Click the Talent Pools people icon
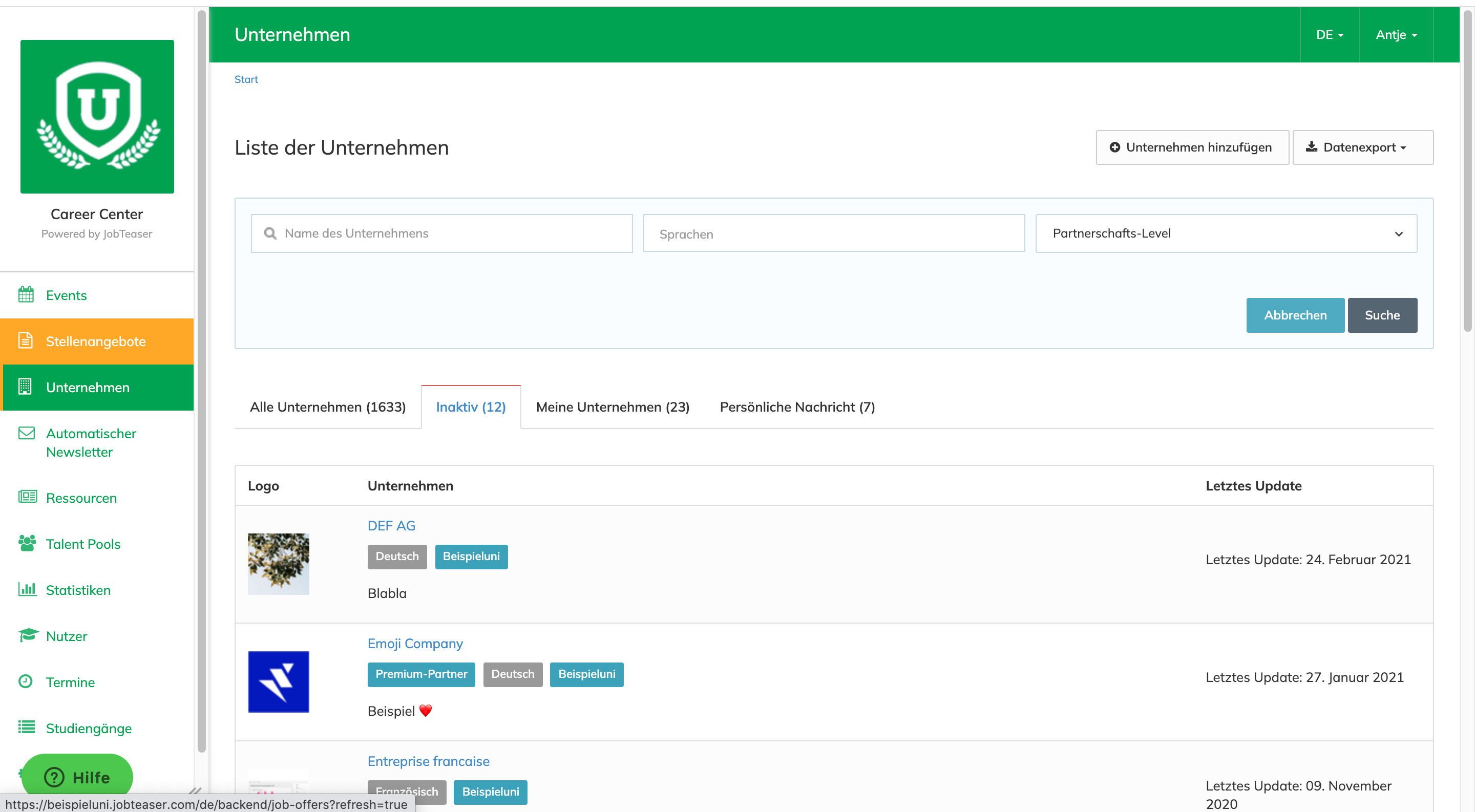The width and height of the screenshot is (1475, 812). click(x=27, y=543)
